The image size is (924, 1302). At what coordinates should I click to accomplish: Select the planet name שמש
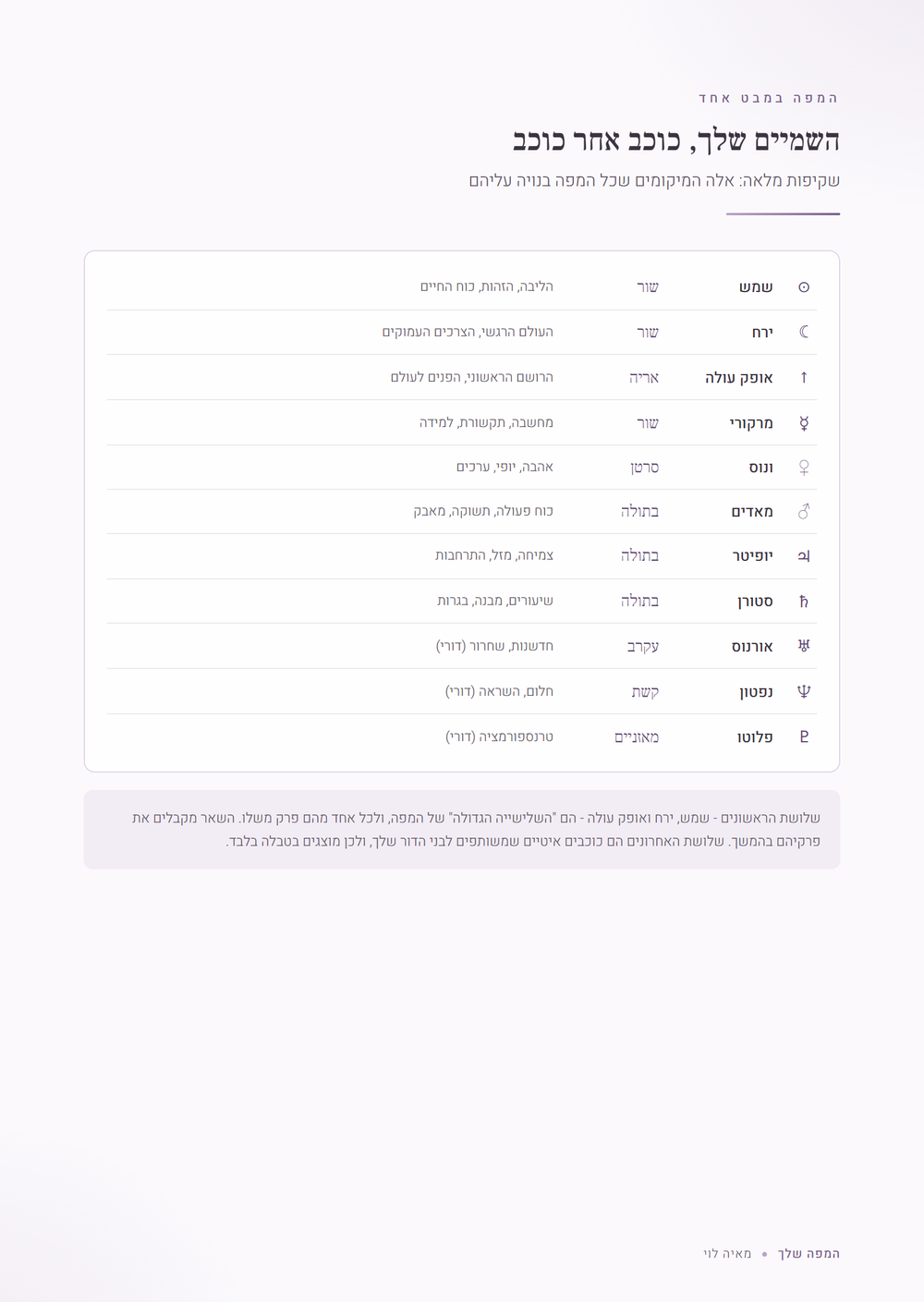click(x=756, y=287)
